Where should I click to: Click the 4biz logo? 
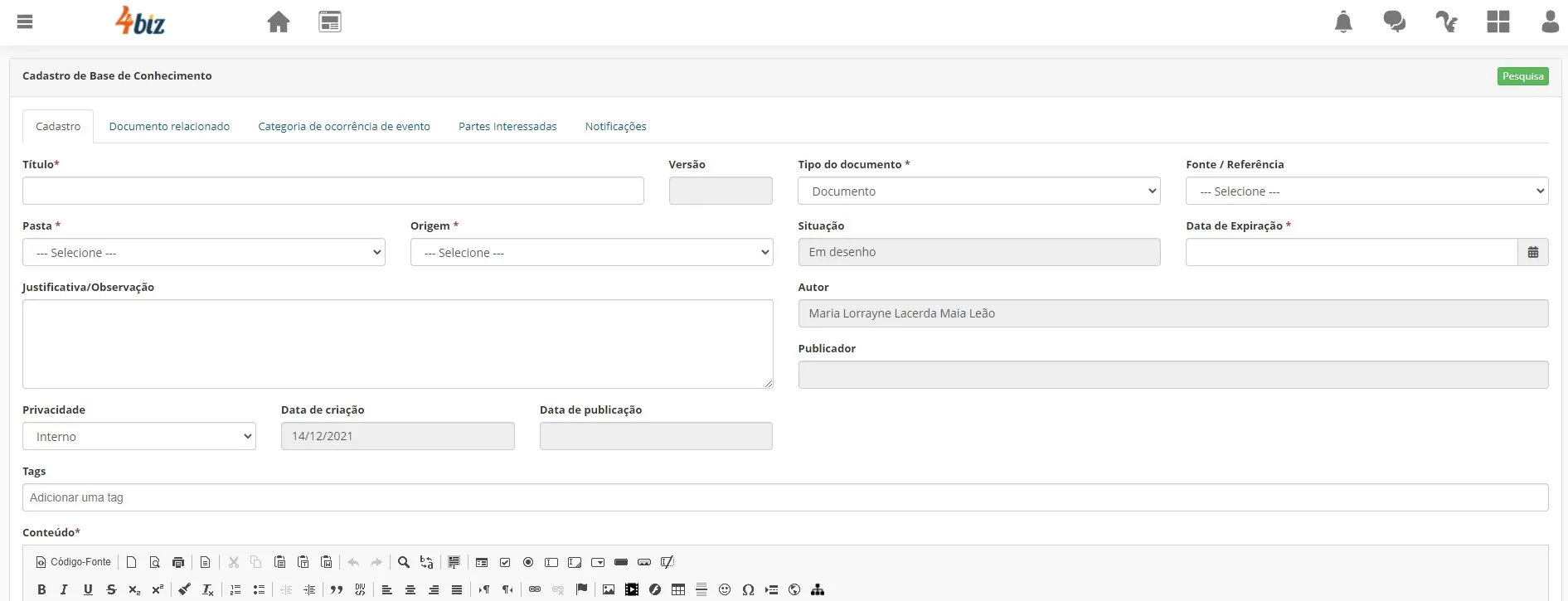pos(139,21)
